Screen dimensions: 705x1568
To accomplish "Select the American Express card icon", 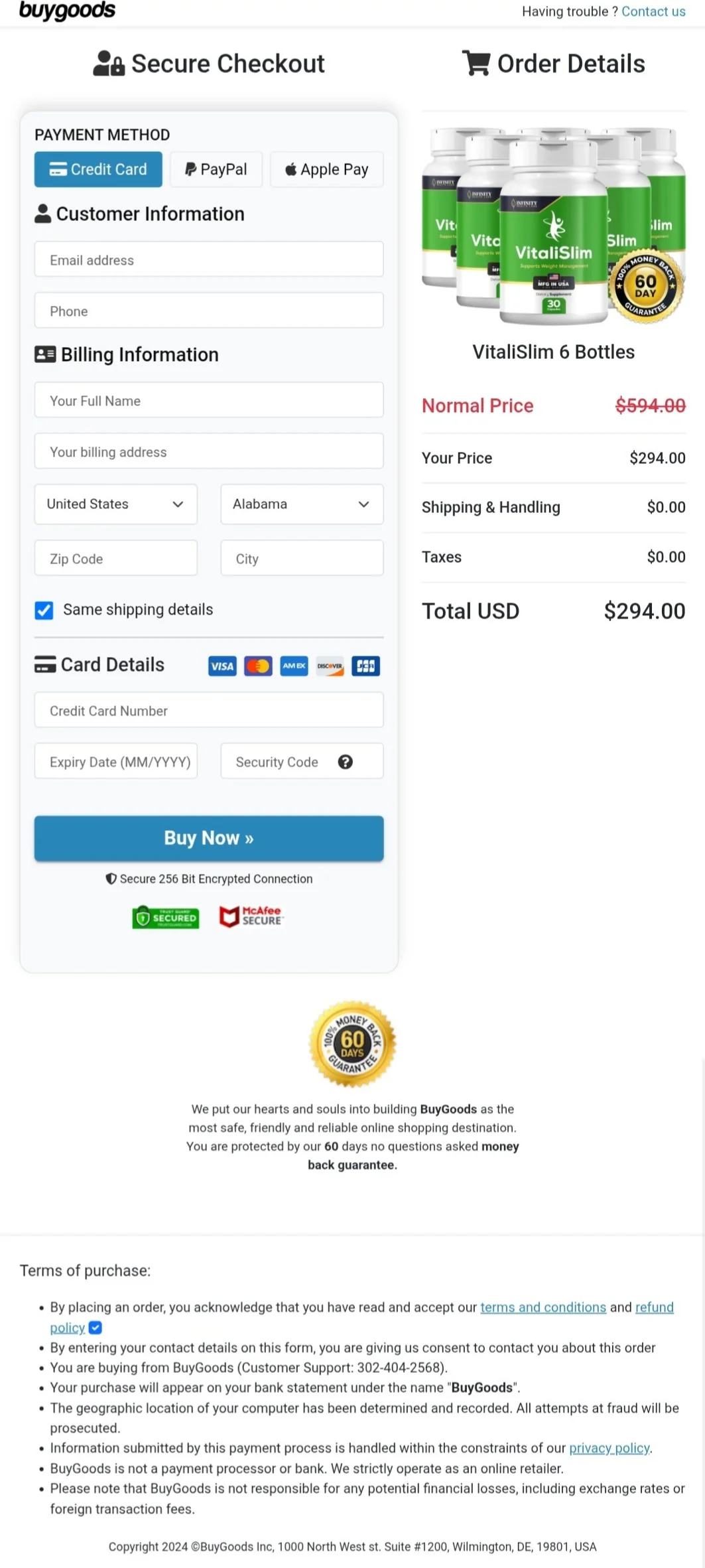I will pos(294,666).
